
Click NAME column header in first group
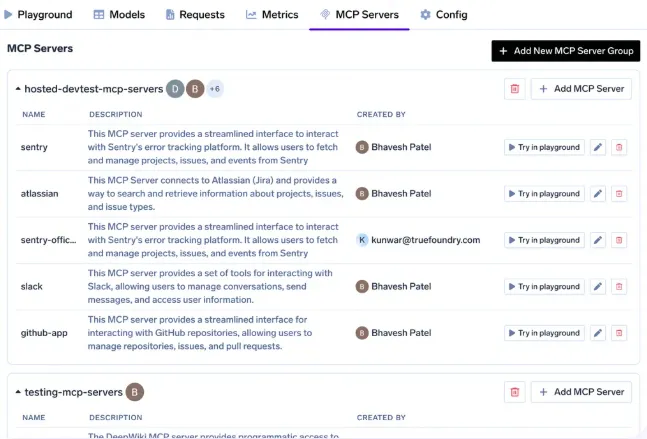34,115
